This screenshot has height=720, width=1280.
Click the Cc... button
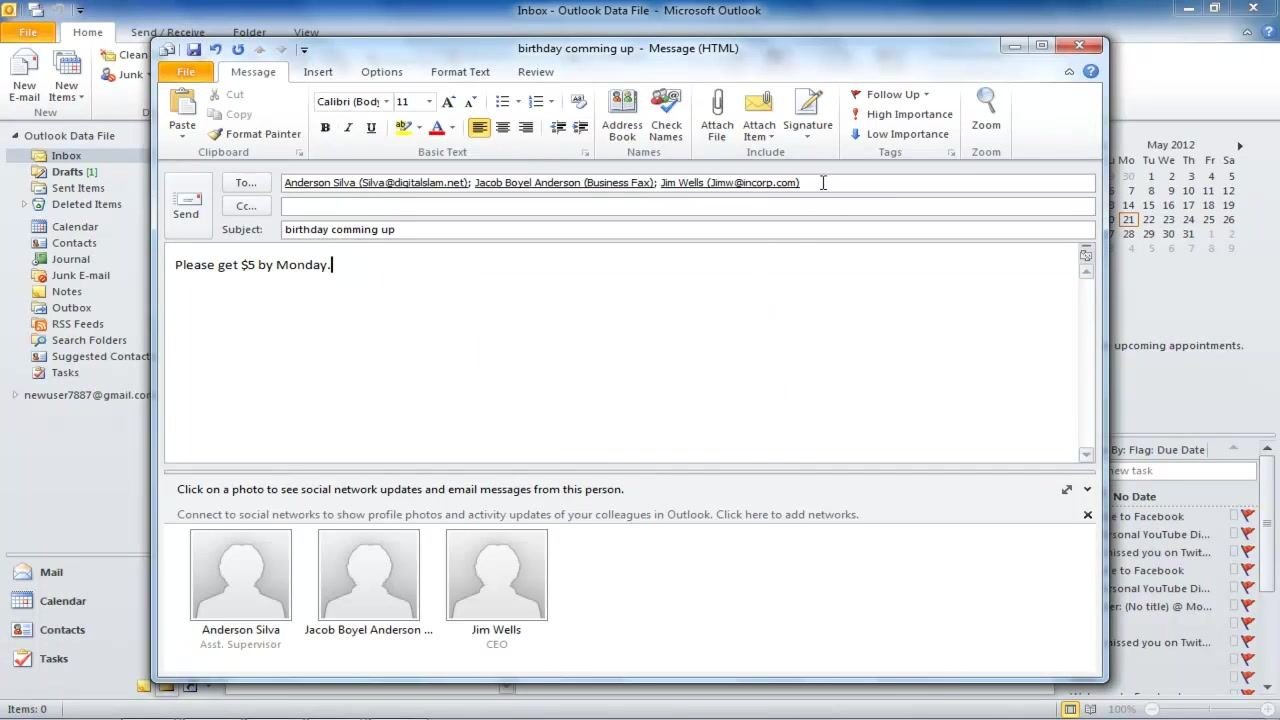[x=246, y=206]
